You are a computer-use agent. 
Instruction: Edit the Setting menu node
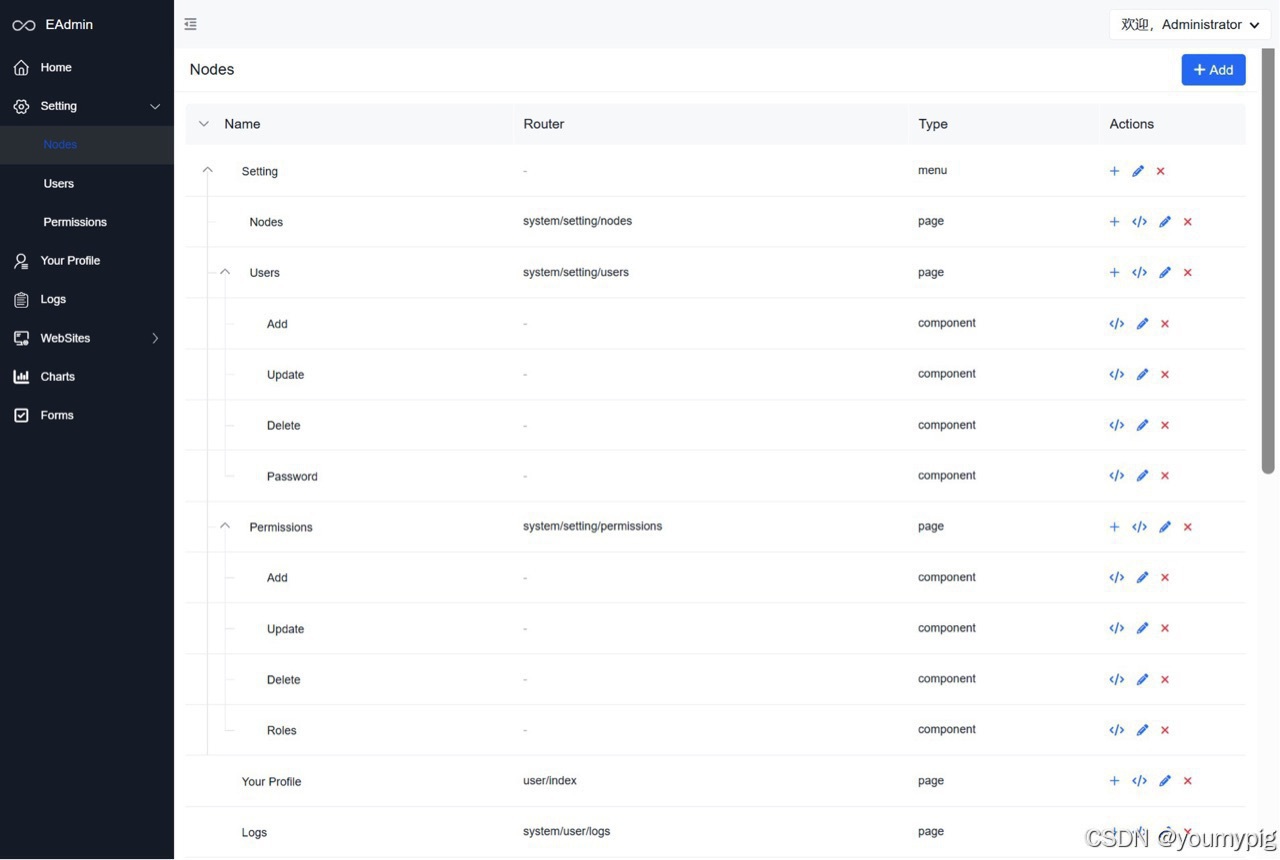pyautogui.click(x=1138, y=171)
